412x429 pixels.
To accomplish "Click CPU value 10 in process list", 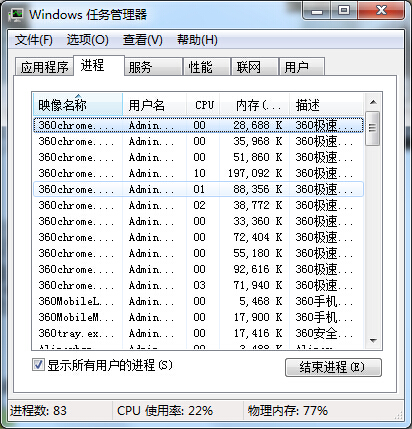I will [199, 173].
